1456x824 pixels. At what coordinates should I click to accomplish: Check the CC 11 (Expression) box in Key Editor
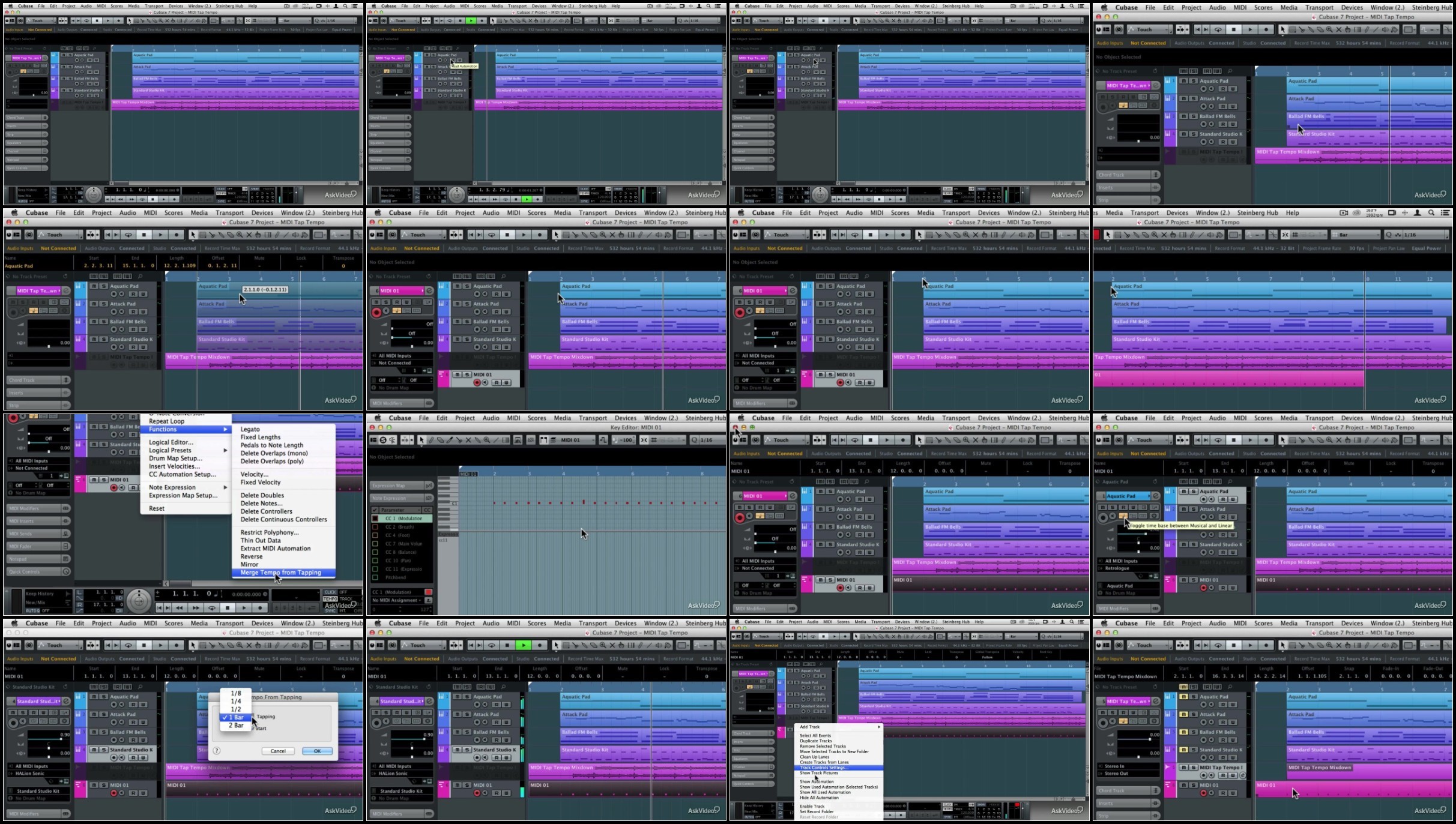[375, 569]
